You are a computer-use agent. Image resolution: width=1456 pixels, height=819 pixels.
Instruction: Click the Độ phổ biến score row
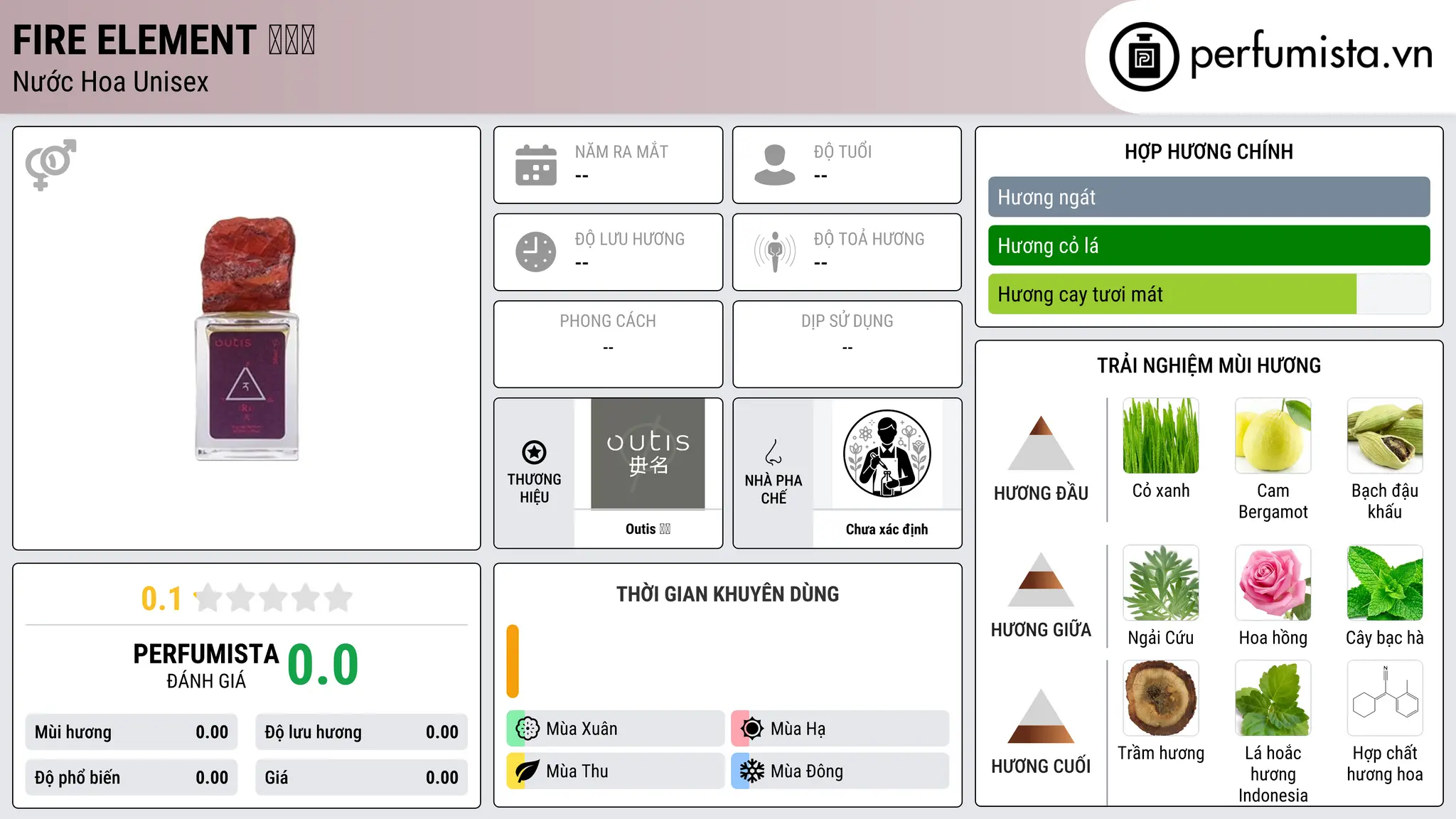[132, 778]
